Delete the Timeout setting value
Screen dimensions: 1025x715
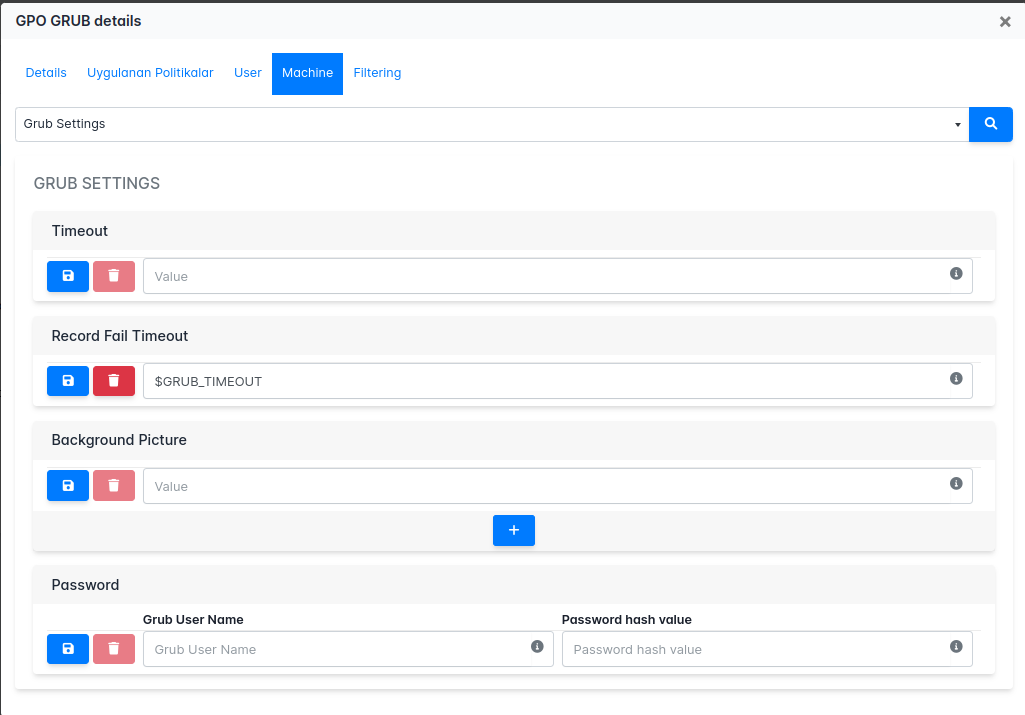point(114,276)
